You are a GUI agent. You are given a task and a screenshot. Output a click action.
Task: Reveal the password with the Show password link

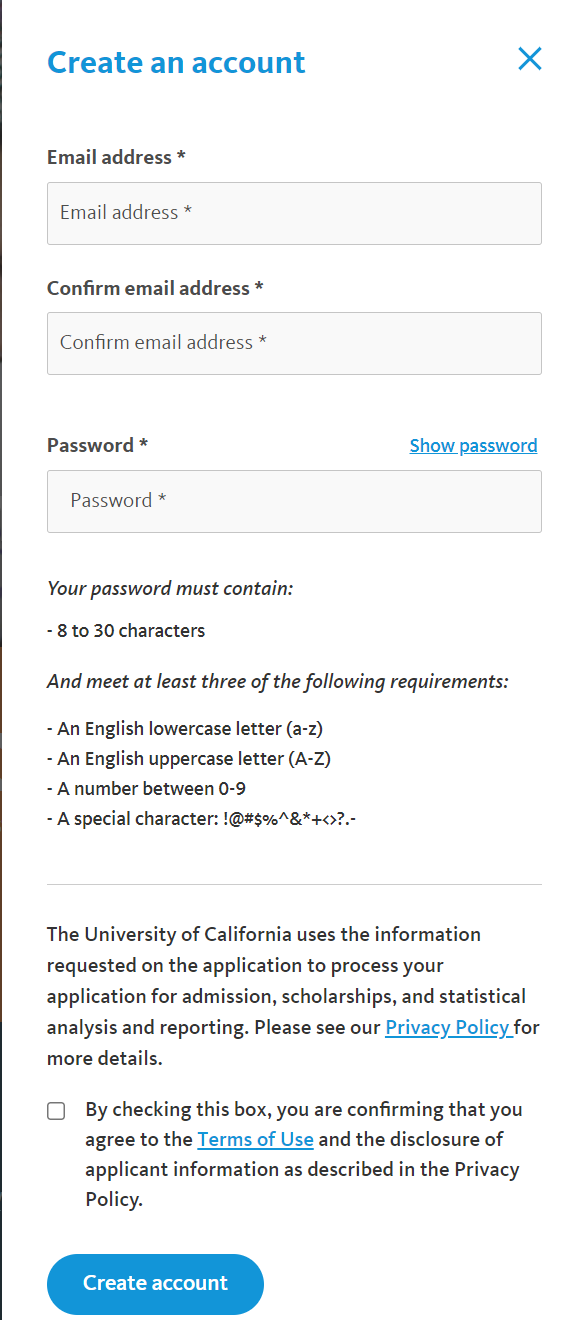(x=473, y=446)
